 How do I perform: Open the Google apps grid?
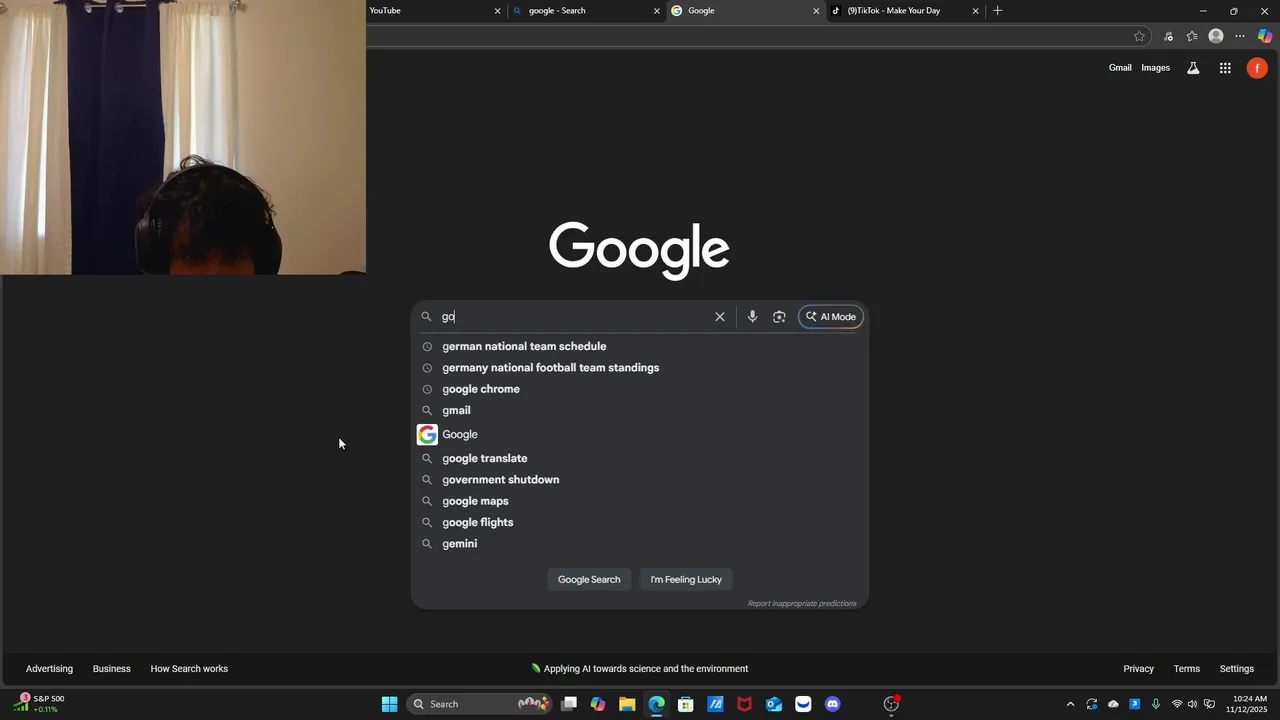click(1225, 68)
